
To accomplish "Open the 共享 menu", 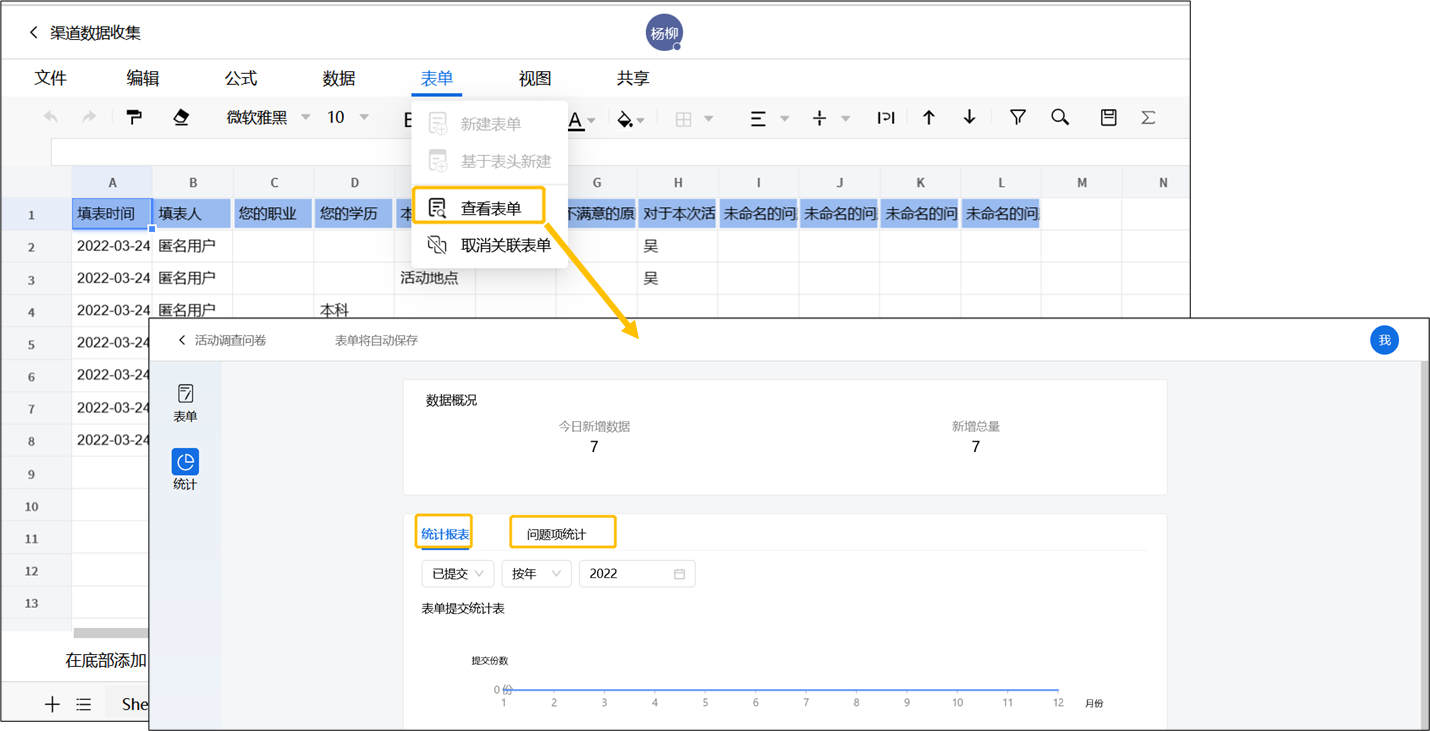I will tap(633, 78).
